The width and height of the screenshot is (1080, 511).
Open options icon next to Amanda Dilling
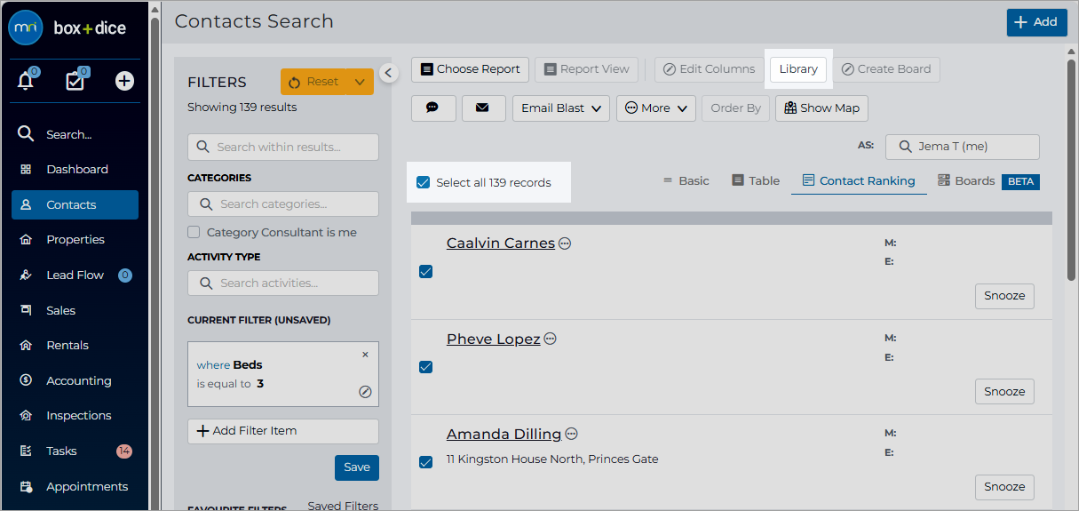point(571,434)
